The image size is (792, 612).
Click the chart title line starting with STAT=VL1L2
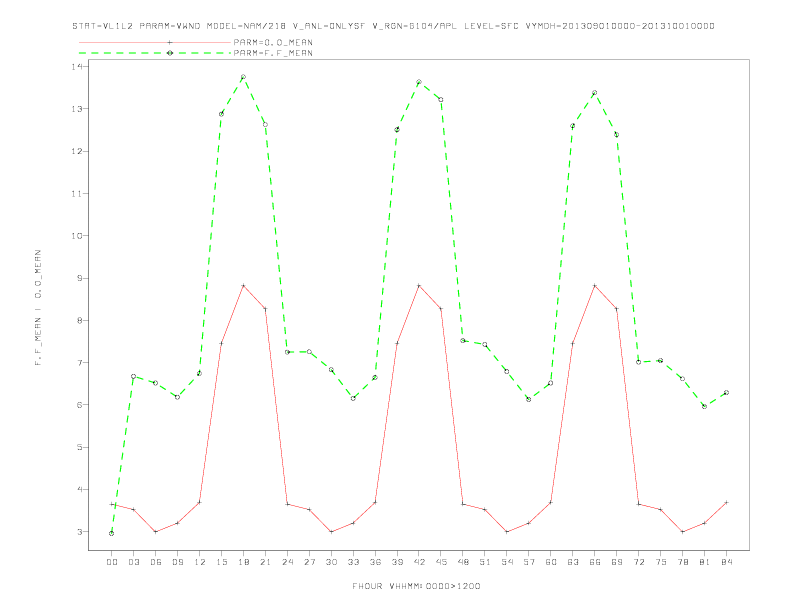click(x=393, y=26)
